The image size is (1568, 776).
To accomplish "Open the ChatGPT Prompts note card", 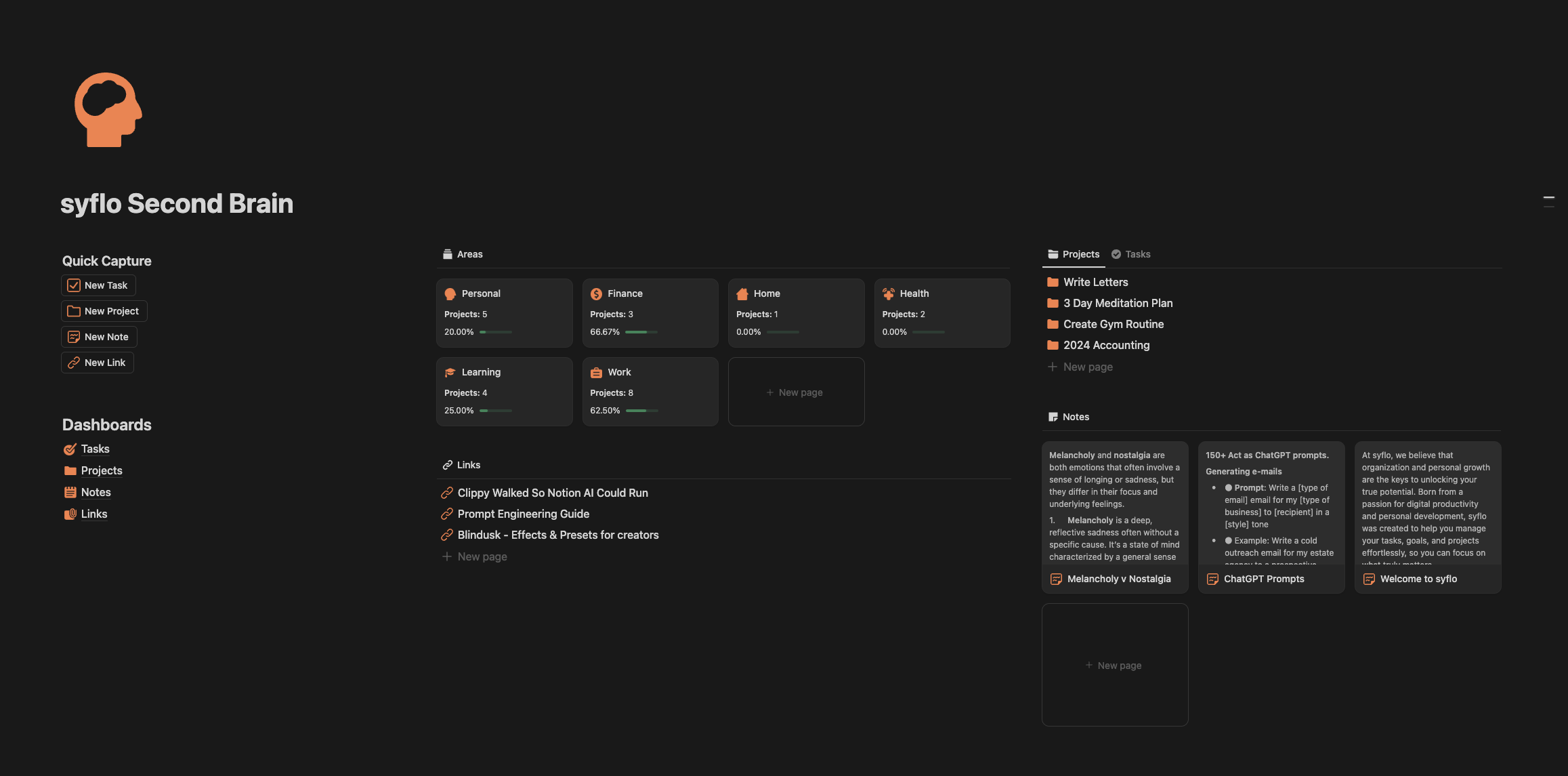I will (x=1271, y=516).
